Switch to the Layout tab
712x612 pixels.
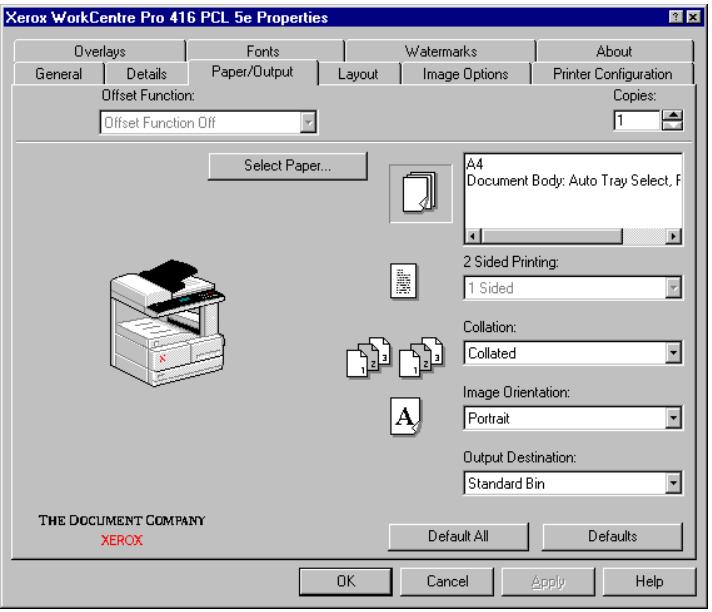click(x=358, y=74)
